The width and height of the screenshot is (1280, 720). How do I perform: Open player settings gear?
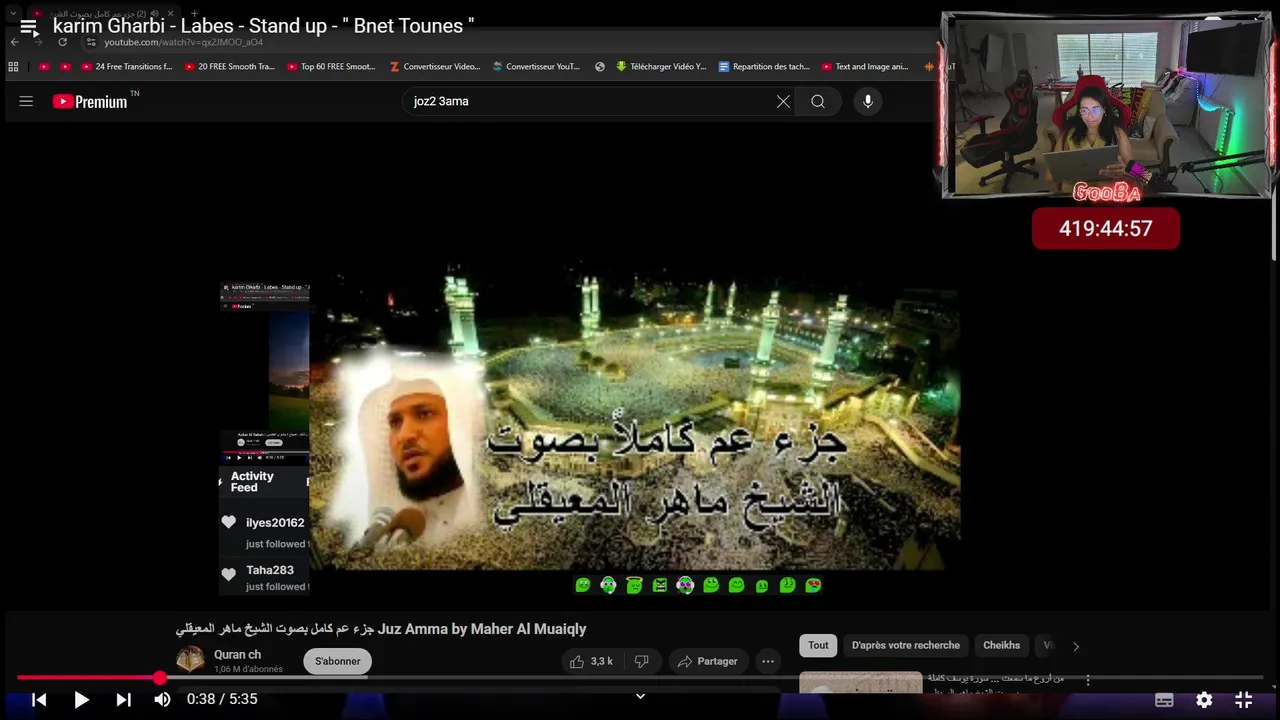[x=1205, y=700]
